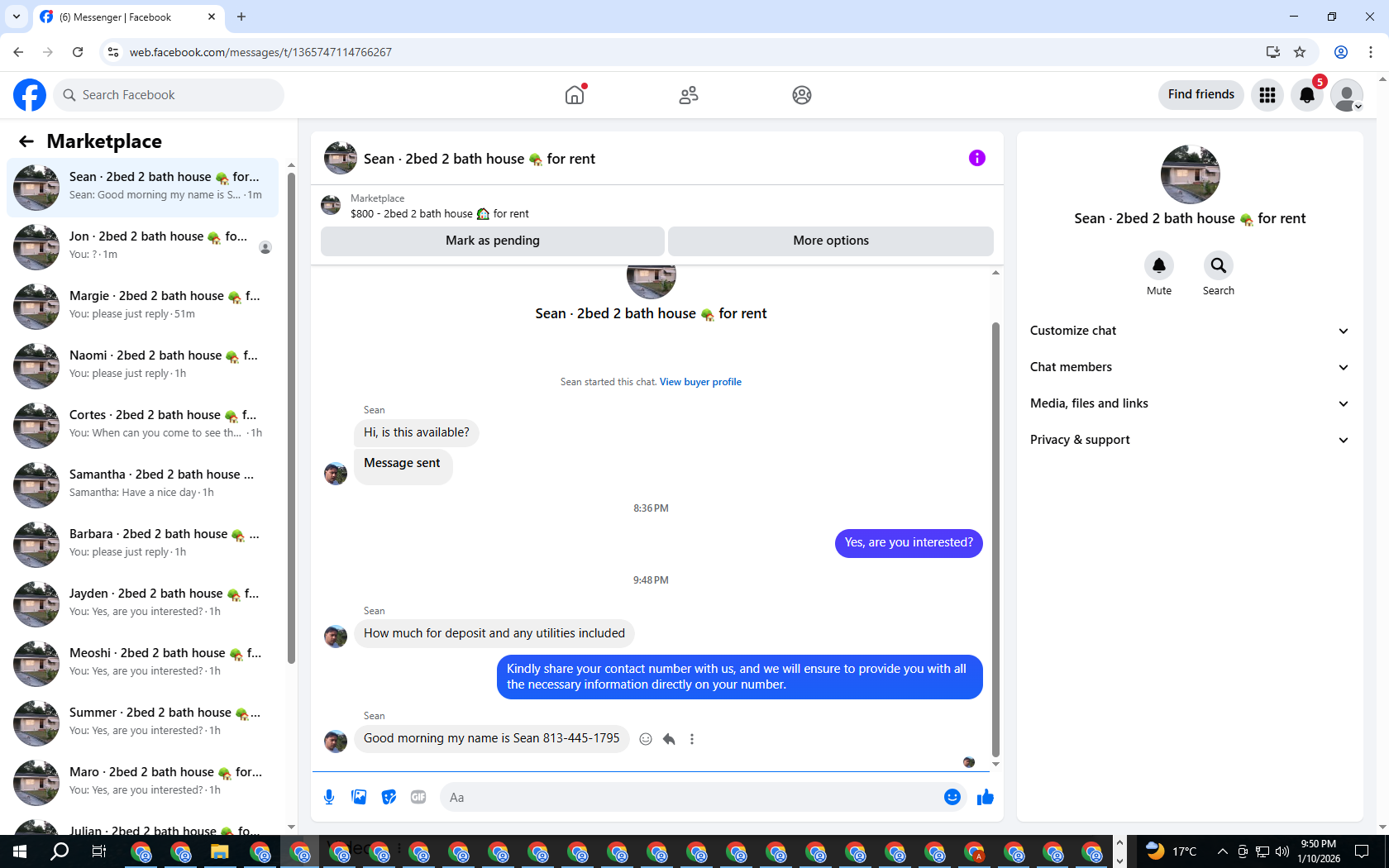This screenshot has height=868, width=1389.
Task: Click the message thread scrollbar
Action: [995, 539]
